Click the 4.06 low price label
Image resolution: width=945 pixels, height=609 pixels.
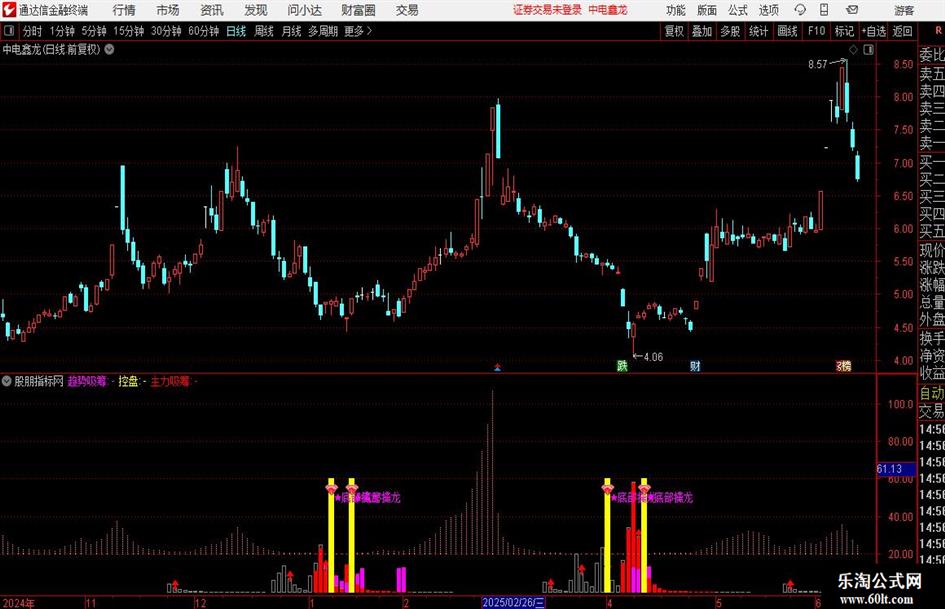click(653, 357)
